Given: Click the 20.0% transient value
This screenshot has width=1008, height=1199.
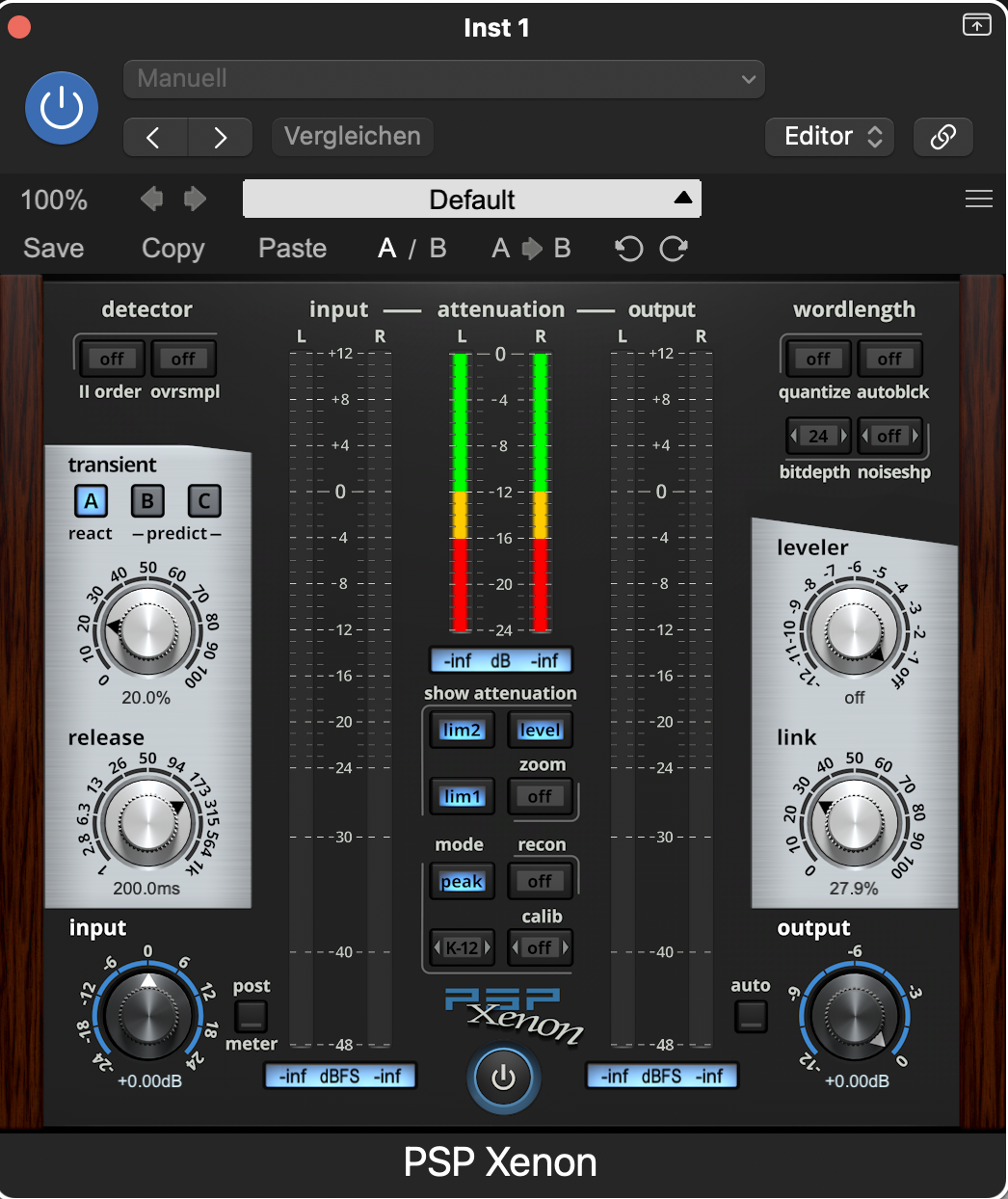Looking at the screenshot, I should click(146, 698).
